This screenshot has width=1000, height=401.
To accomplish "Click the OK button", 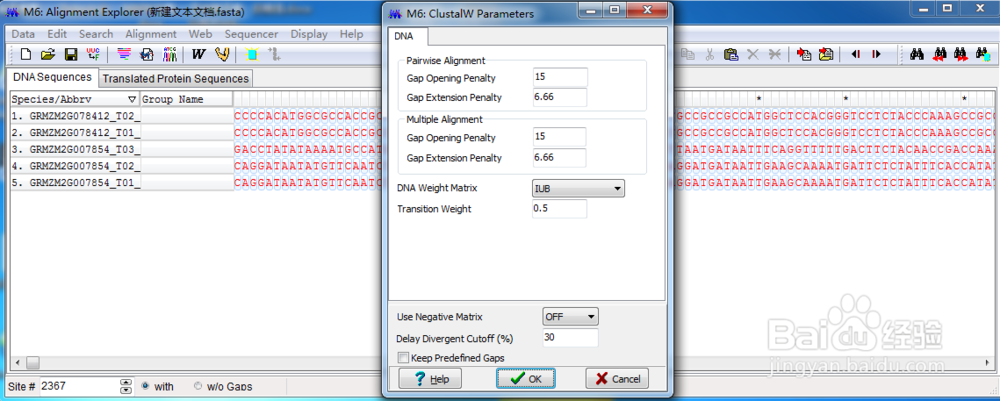I will point(526,378).
